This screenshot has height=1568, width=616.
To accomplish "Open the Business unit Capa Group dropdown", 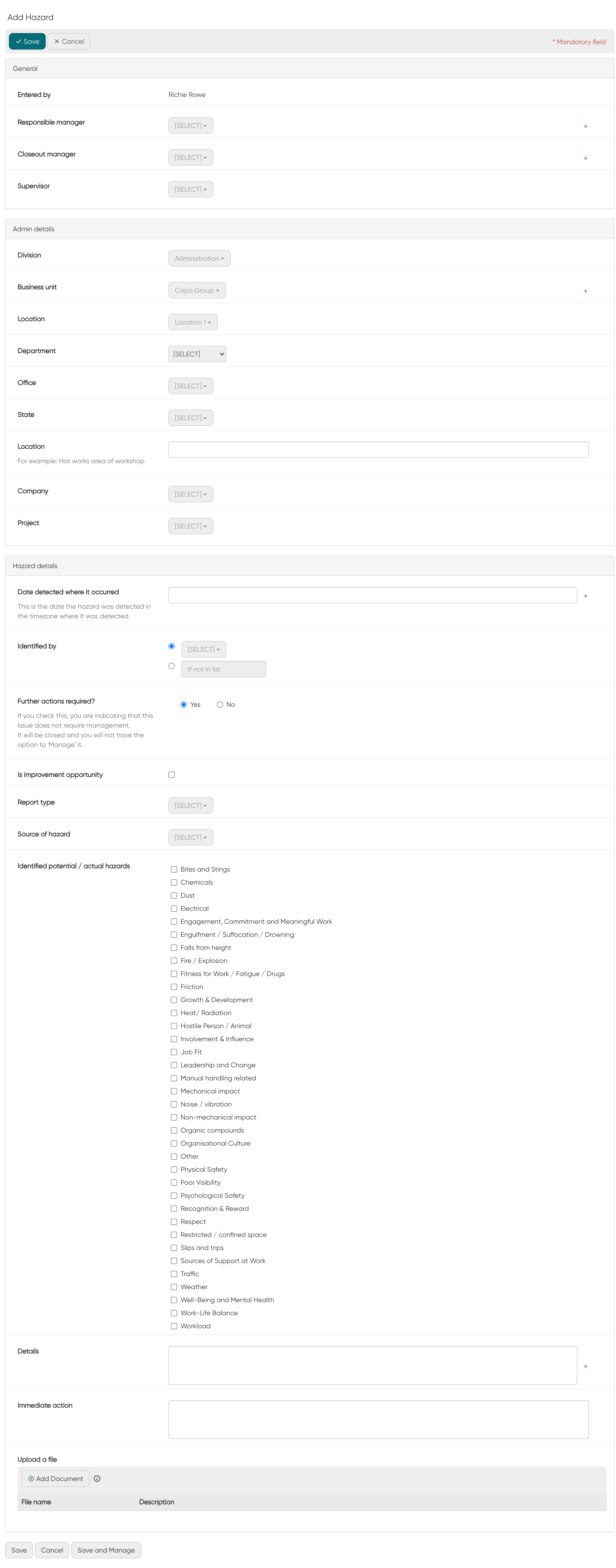I will tap(197, 290).
